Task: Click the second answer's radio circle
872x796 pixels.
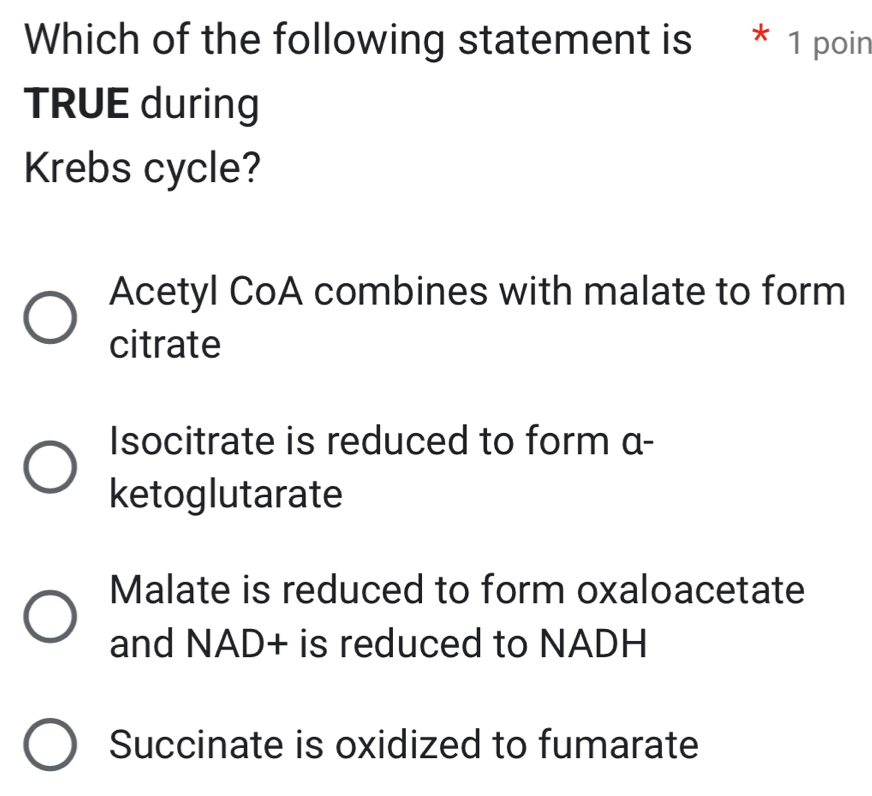Action: [51, 467]
